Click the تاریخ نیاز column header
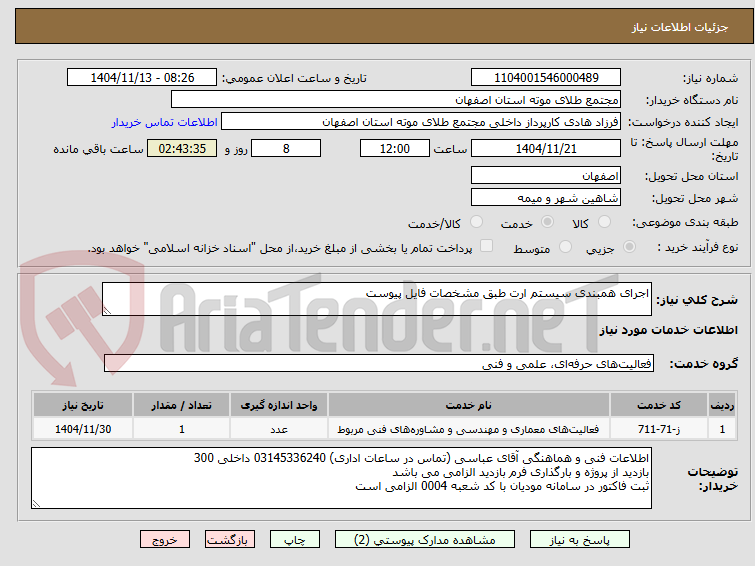This screenshot has height=566, width=755. (83, 405)
